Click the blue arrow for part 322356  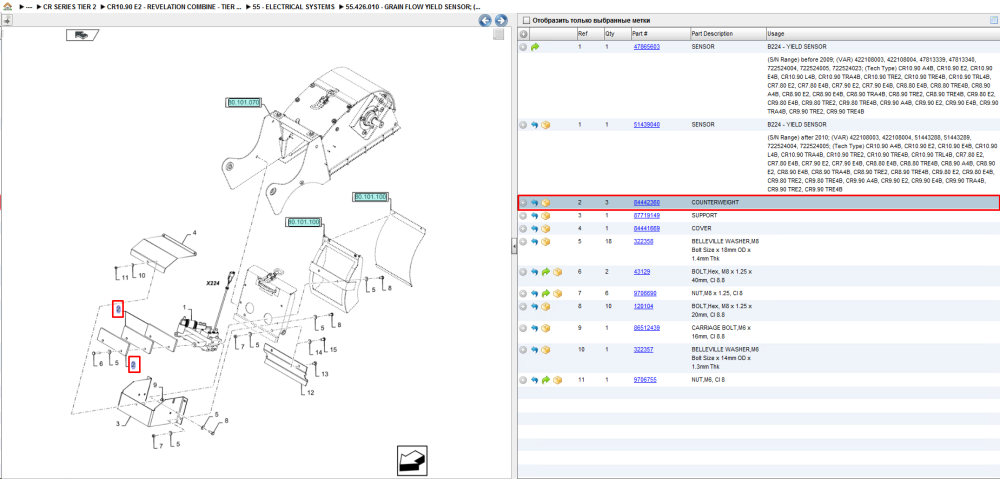click(534, 242)
